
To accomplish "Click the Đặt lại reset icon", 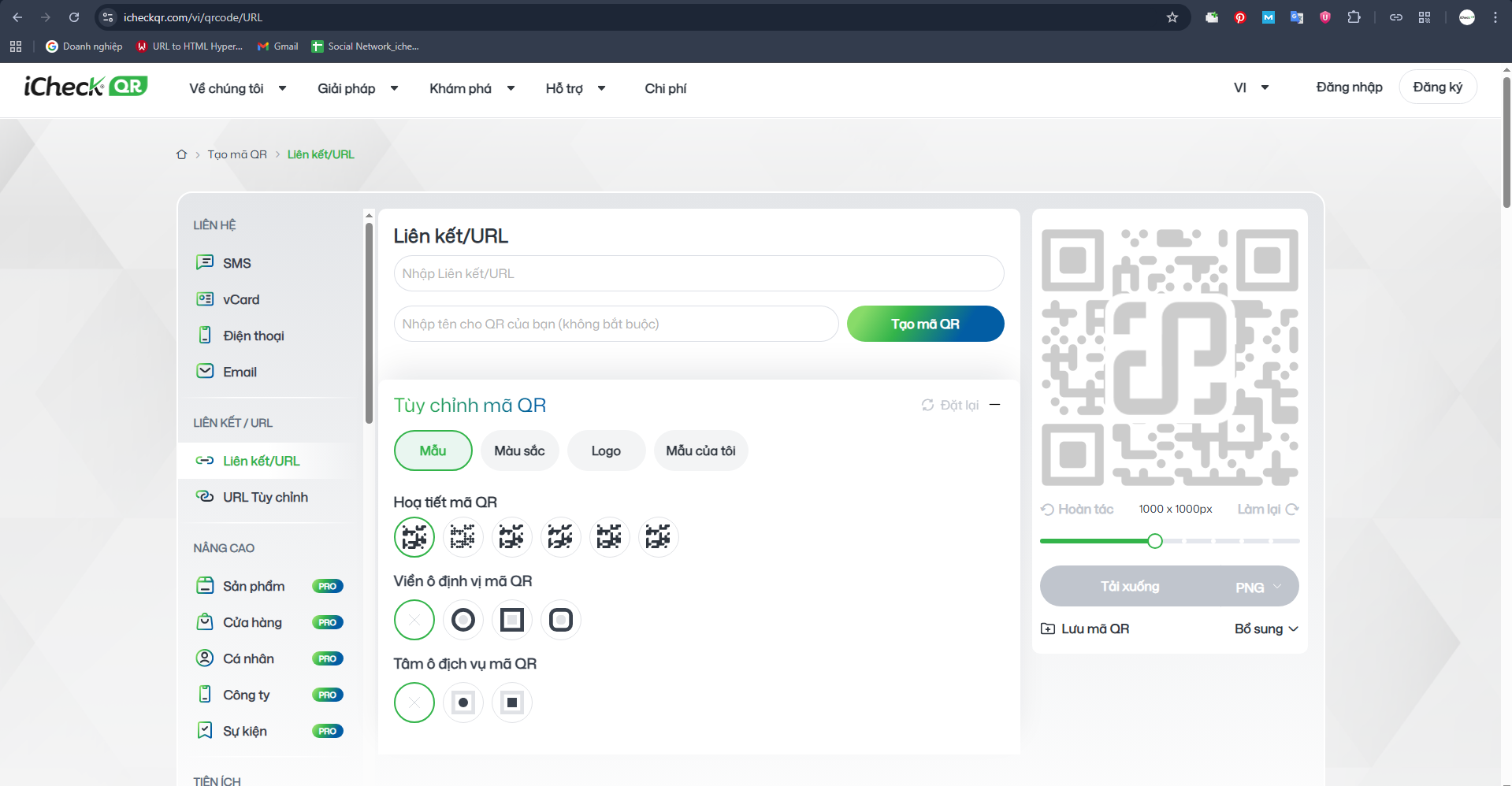I will click(x=928, y=405).
